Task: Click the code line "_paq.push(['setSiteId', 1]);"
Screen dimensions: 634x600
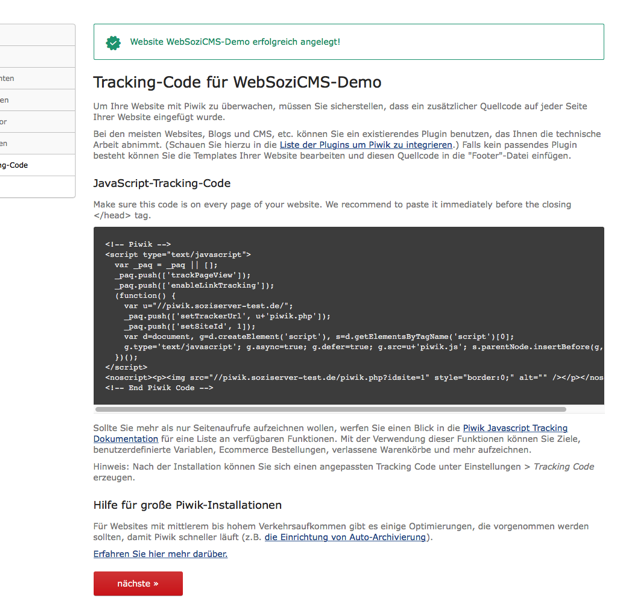Action: click(x=190, y=326)
